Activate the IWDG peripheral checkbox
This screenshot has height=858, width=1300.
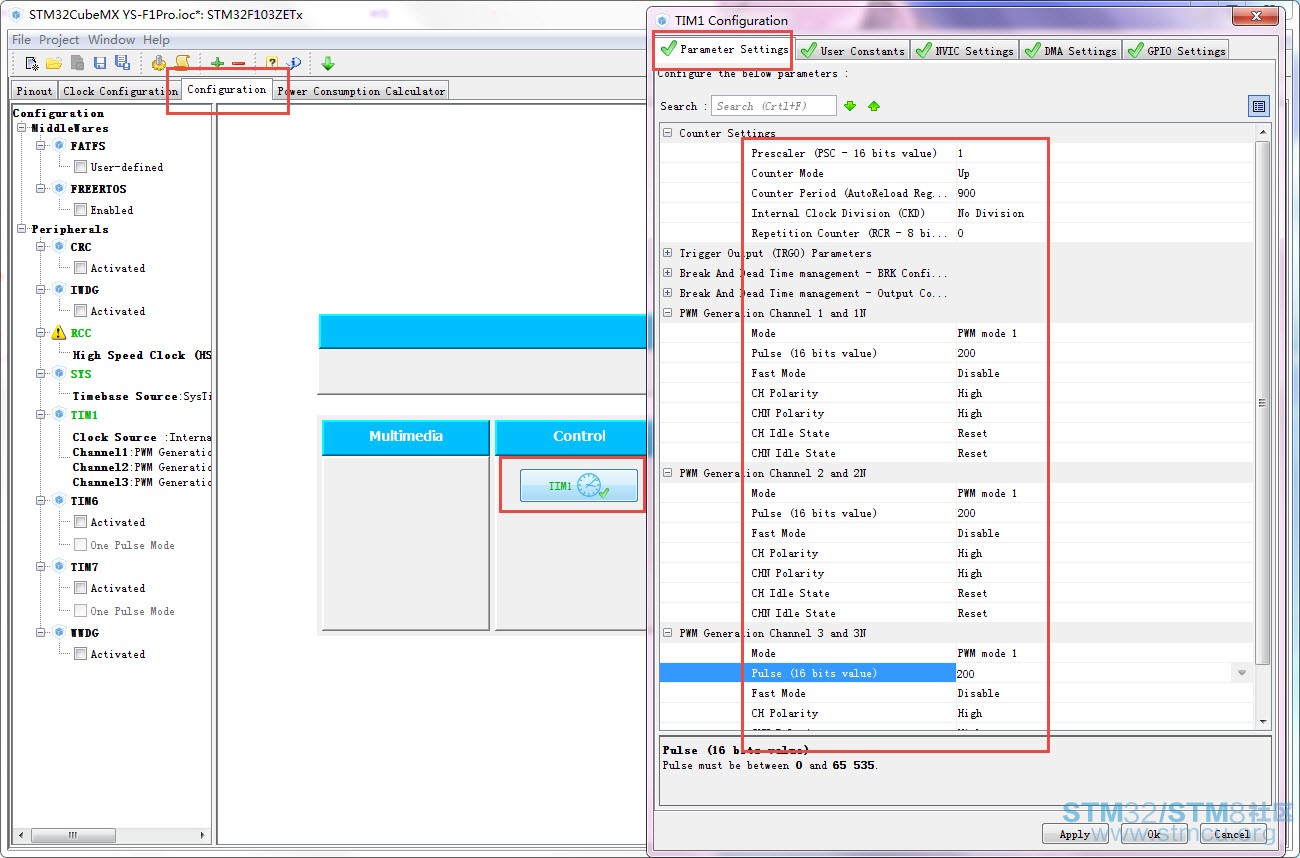80,311
